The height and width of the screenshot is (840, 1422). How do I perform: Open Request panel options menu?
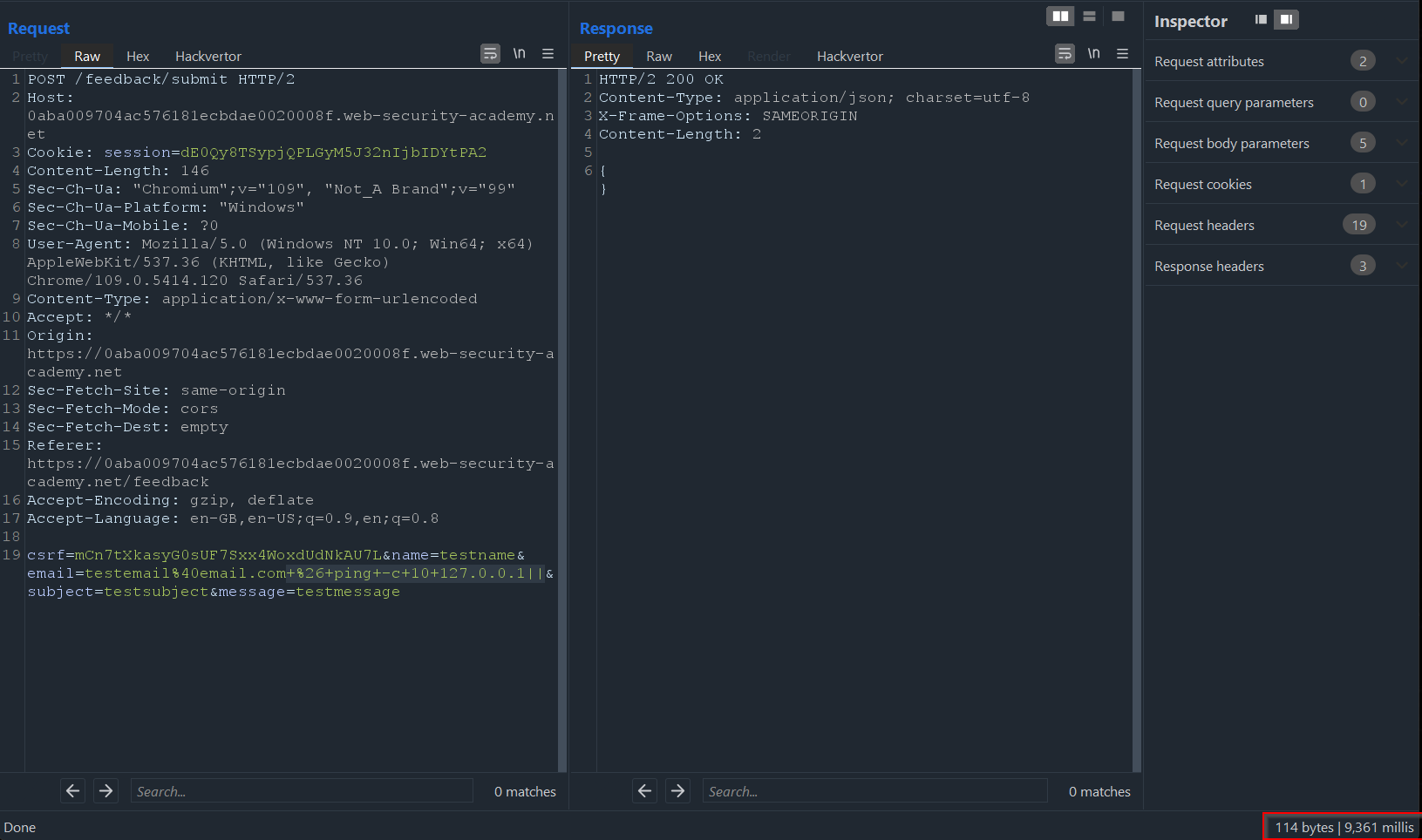click(548, 54)
